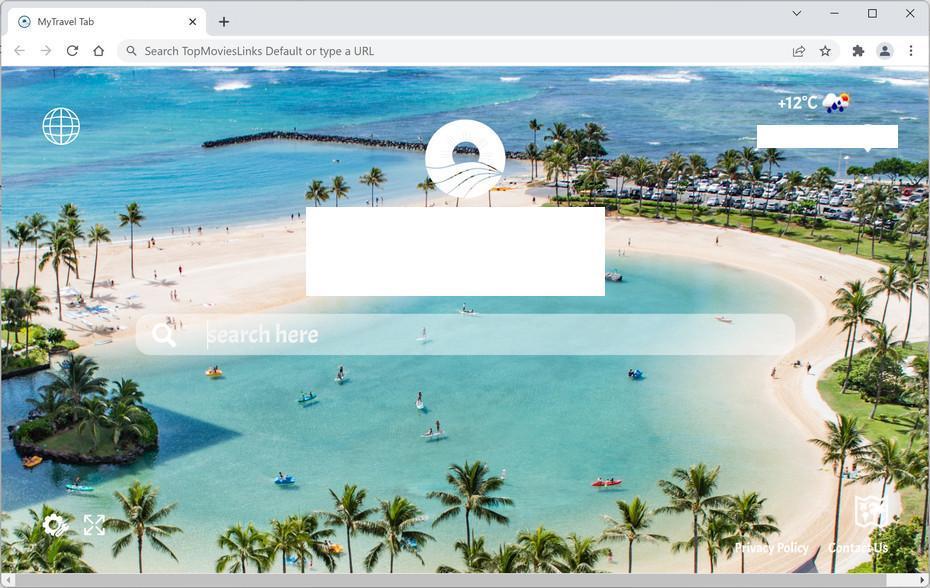Image resolution: width=930 pixels, height=588 pixels.
Task: Reload the current page
Action: pyautogui.click(x=72, y=51)
